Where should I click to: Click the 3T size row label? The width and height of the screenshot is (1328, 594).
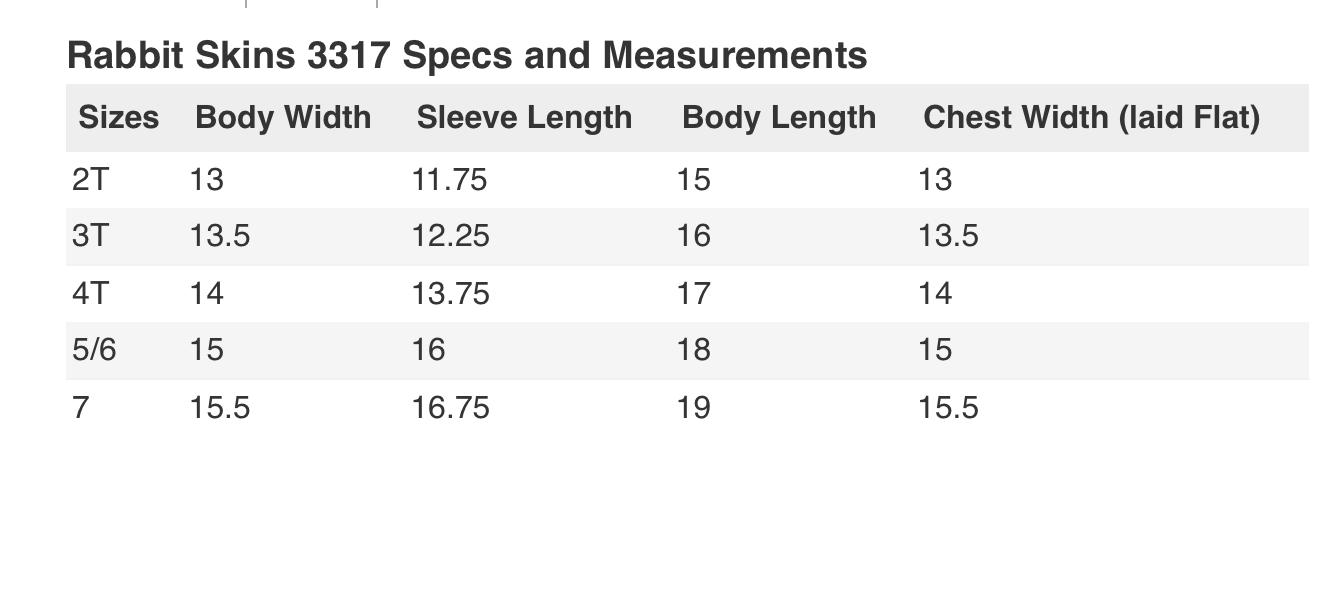click(90, 236)
